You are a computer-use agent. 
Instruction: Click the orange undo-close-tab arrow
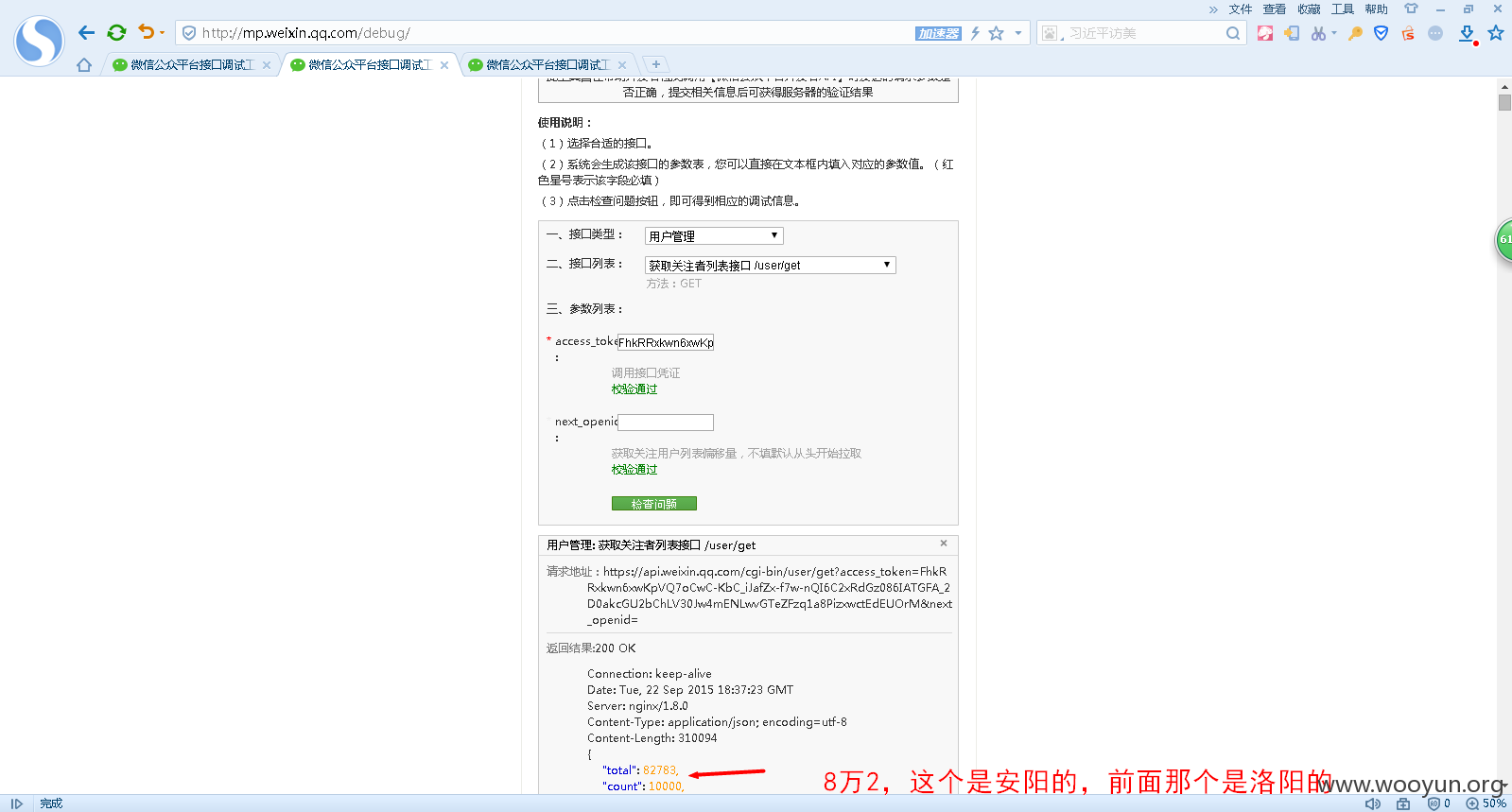click(x=146, y=32)
